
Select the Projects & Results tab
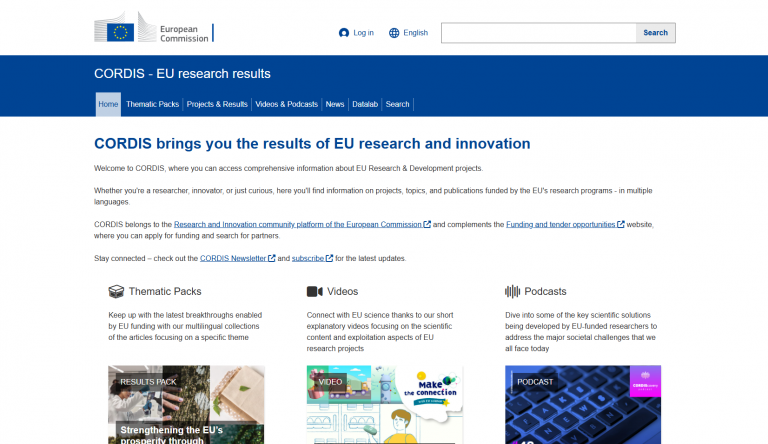217,104
